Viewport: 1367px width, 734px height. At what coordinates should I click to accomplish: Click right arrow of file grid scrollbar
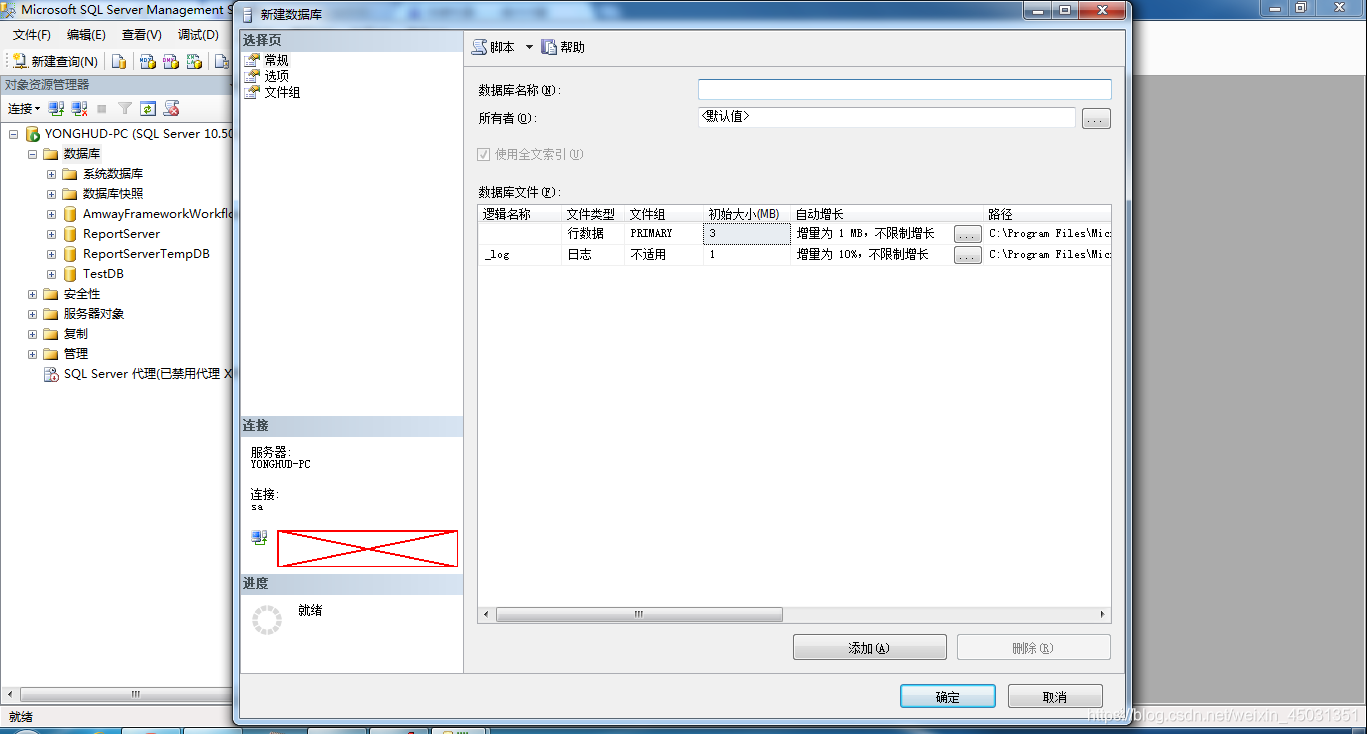(x=1103, y=615)
